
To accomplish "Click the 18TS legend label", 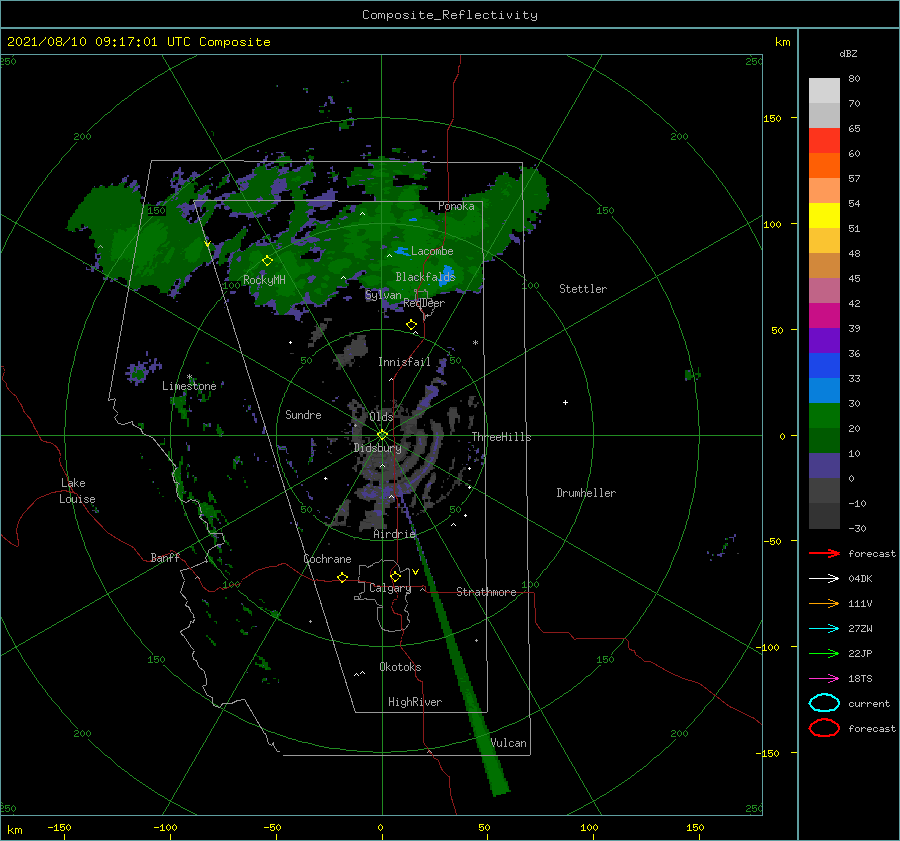I will 860,679.
